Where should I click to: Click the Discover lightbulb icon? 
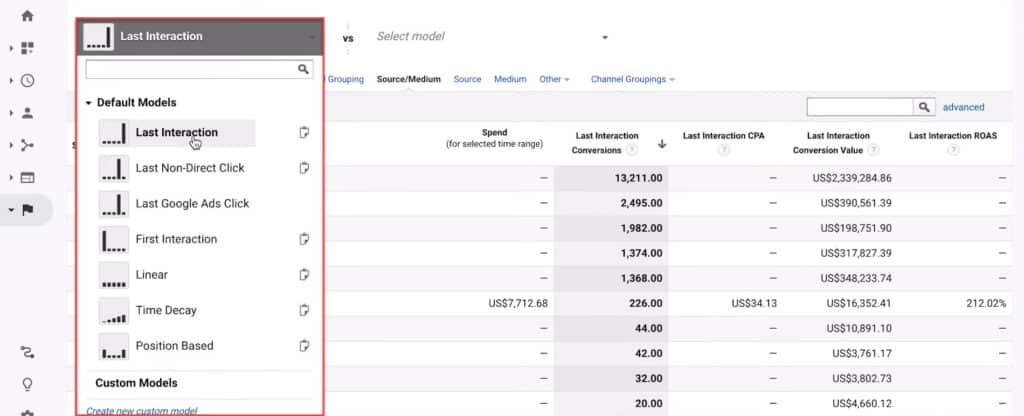tap(27, 384)
